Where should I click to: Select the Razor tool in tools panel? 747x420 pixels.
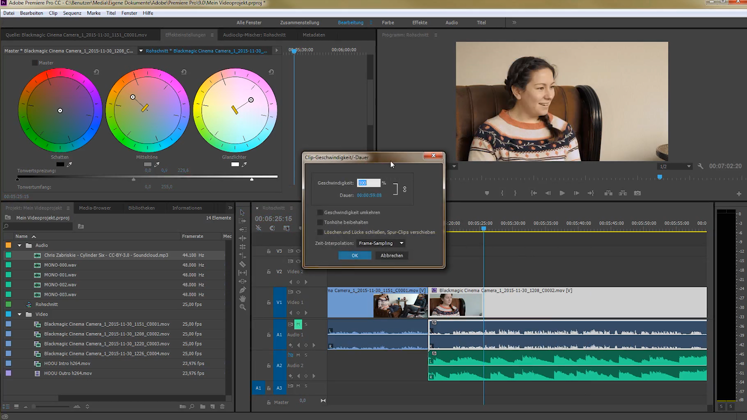tap(242, 263)
